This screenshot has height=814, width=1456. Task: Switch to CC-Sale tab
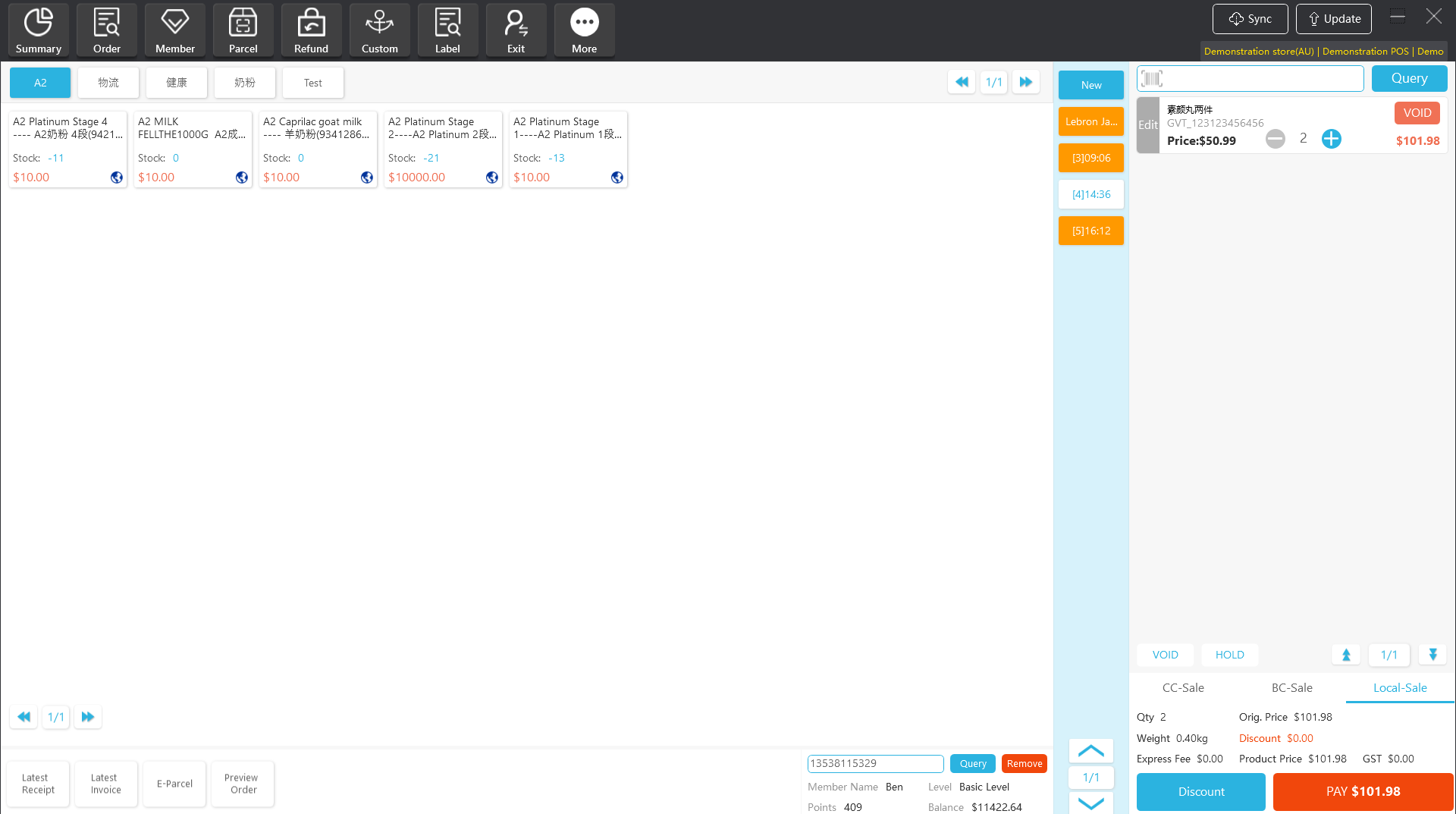1182,688
